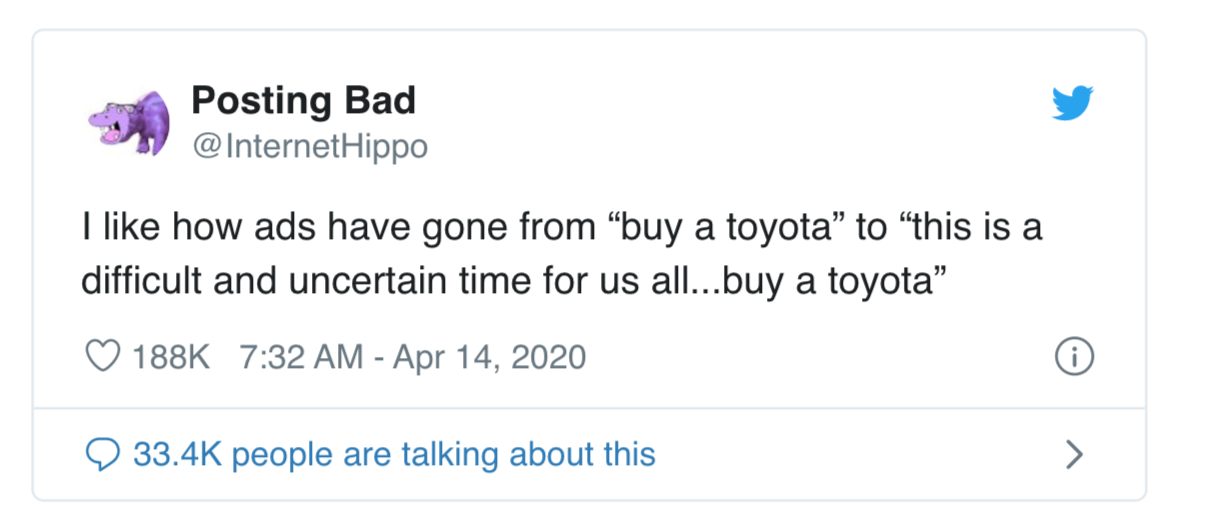
Task: Open the info circle icon
Action: click(1075, 357)
